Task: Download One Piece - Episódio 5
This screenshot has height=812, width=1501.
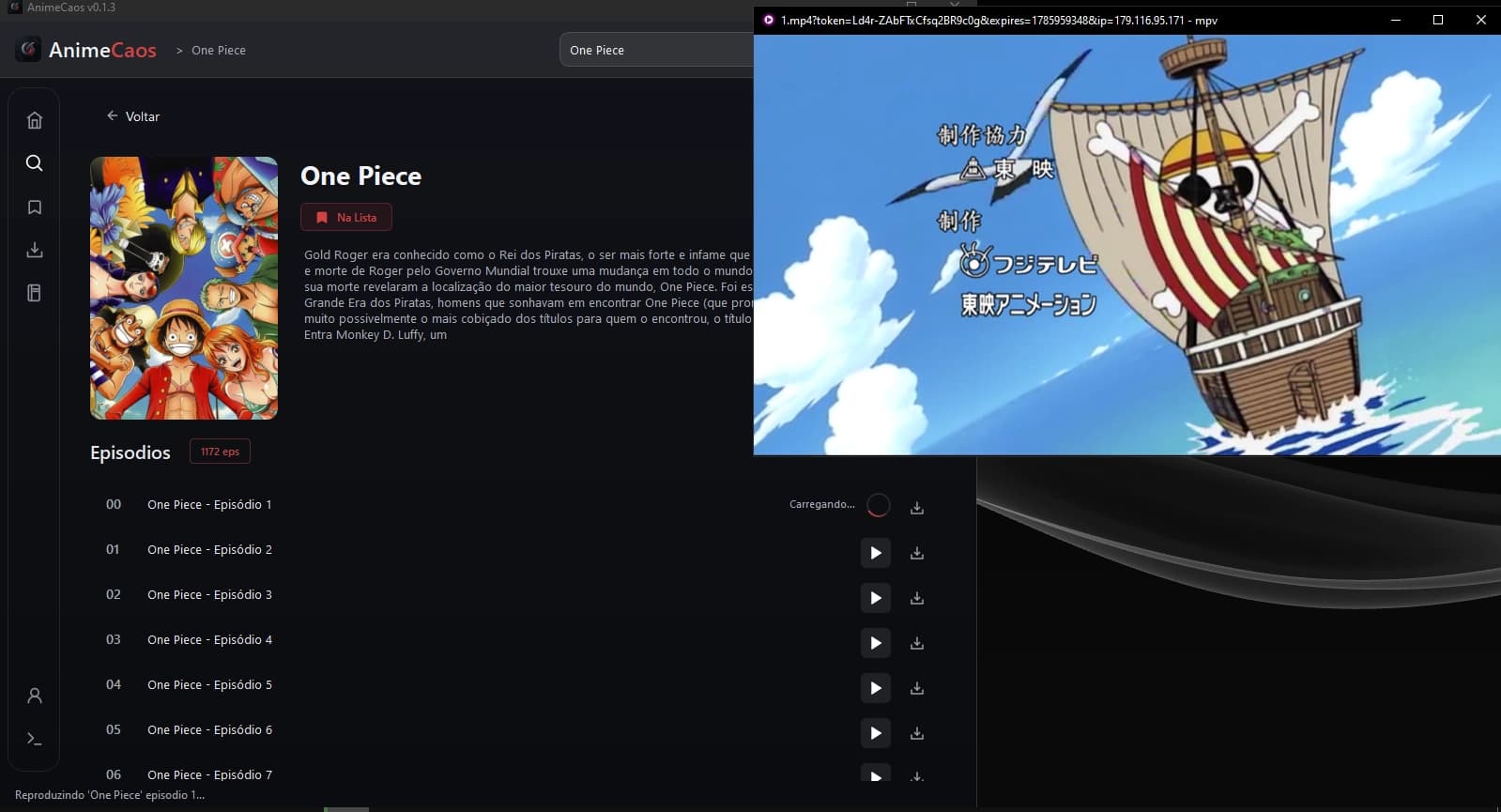Action: [x=917, y=688]
